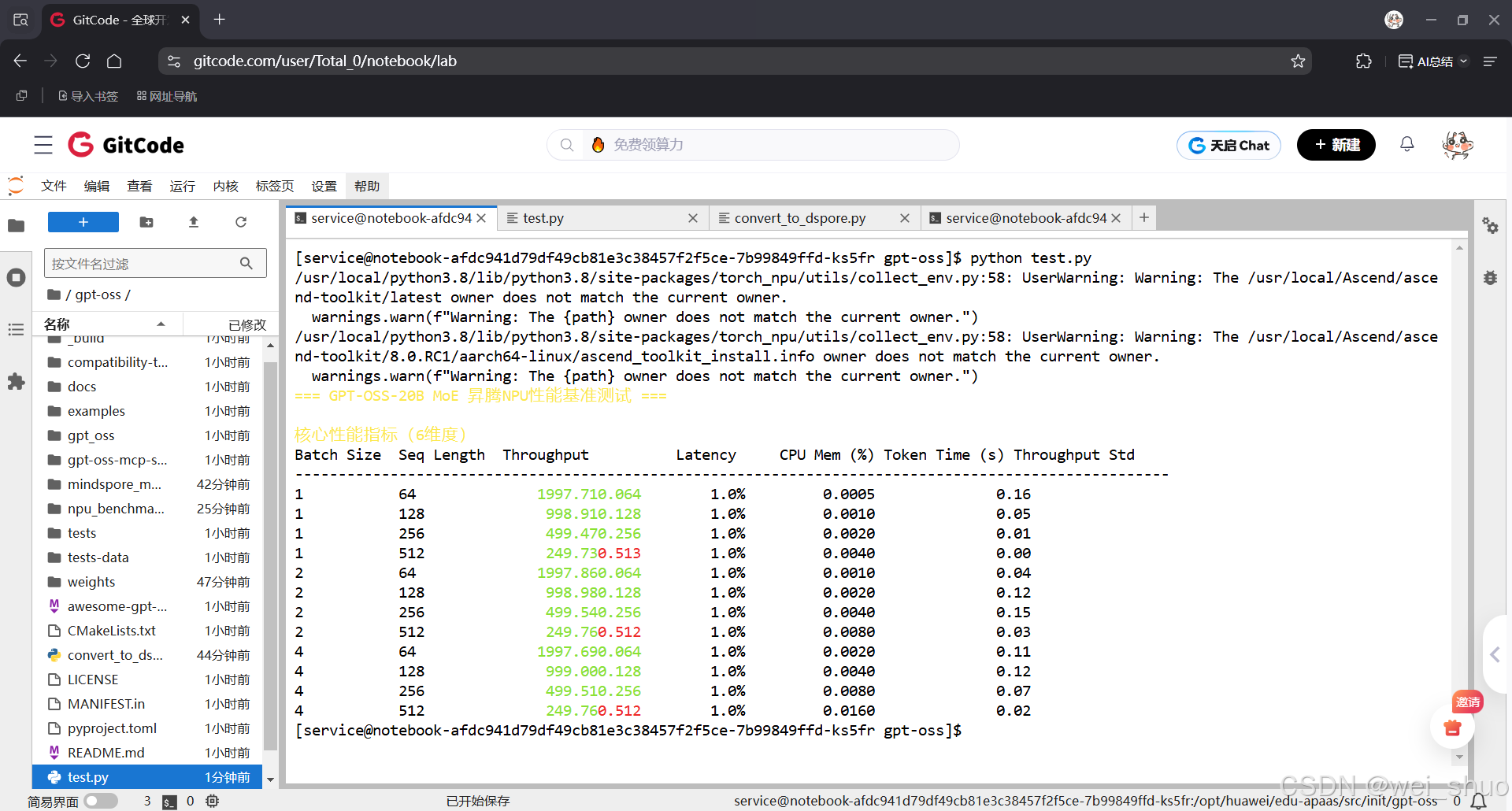This screenshot has width=1512, height=811.
Task: Open the 文件 menu
Action: pyautogui.click(x=54, y=186)
